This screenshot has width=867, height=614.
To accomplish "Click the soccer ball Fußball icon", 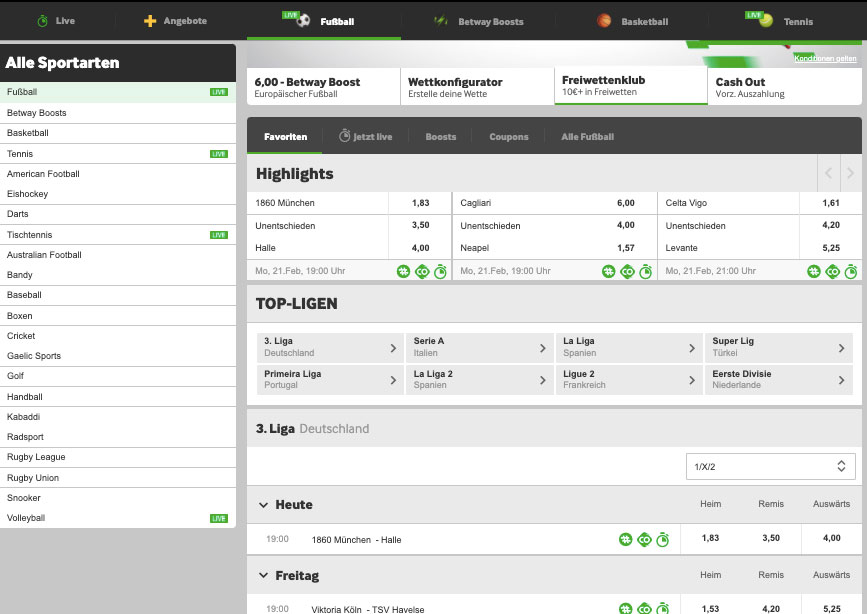I will coord(303,21).
